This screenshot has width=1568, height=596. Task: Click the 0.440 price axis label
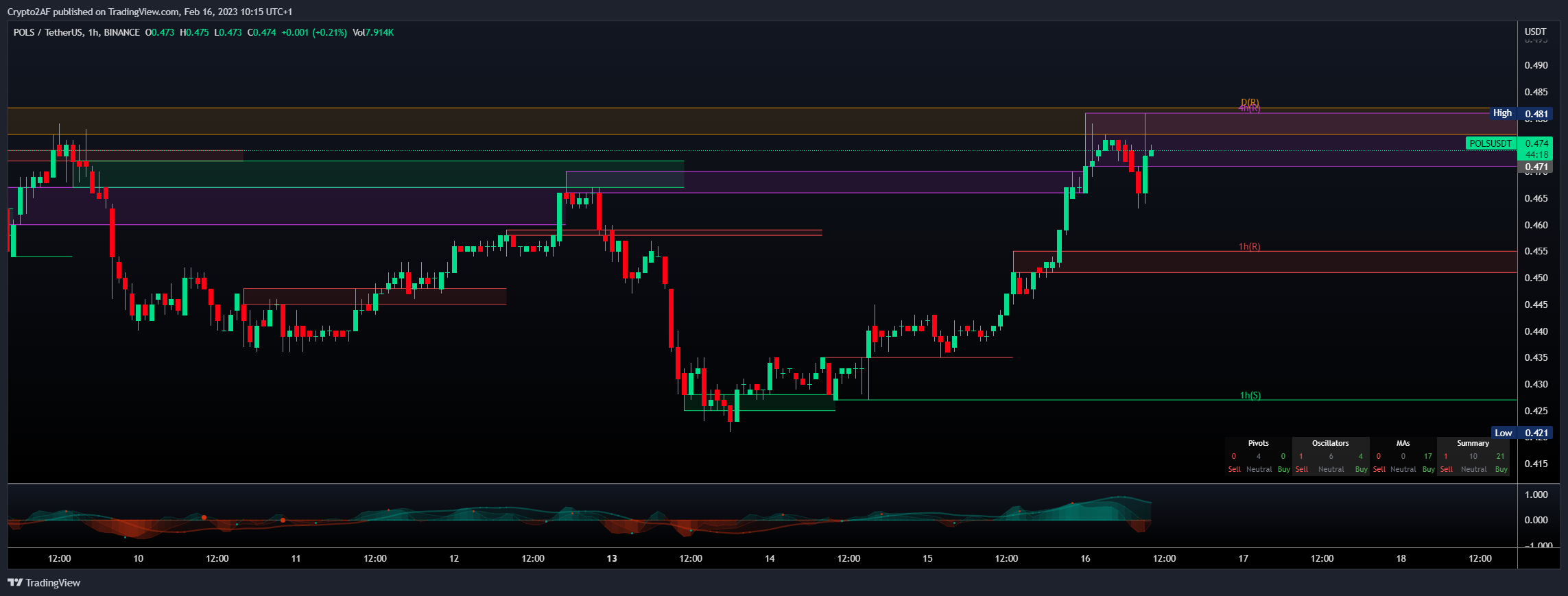1536,331
